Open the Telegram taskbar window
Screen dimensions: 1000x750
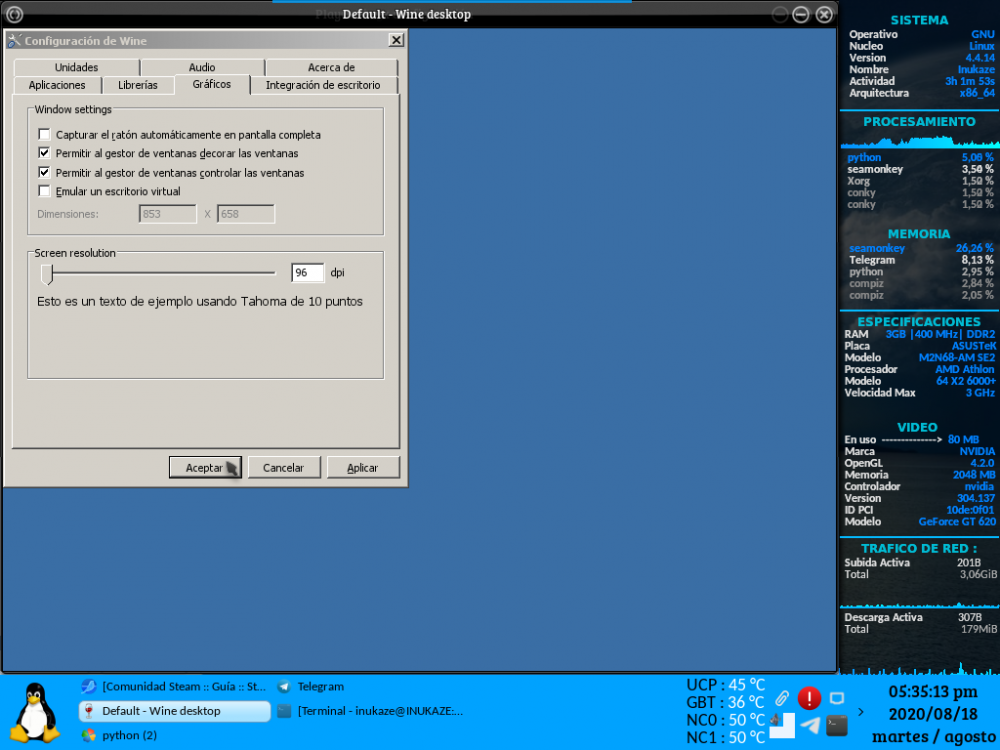320,686
